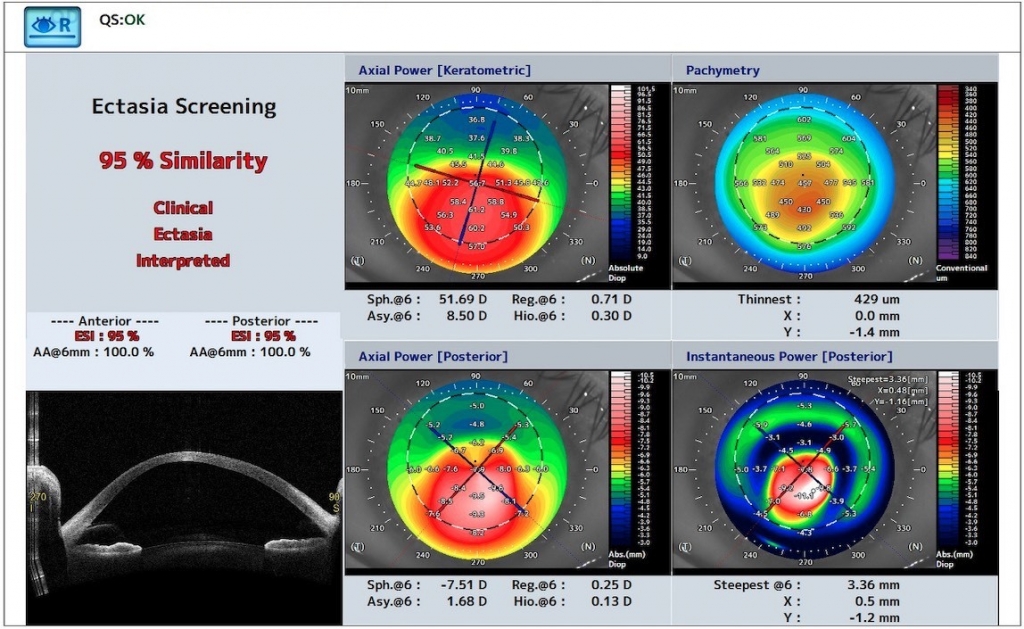1024x629 pixels.
Task: Click the (N) marker in the Keratometric map
Action: (x=586, y=262)
